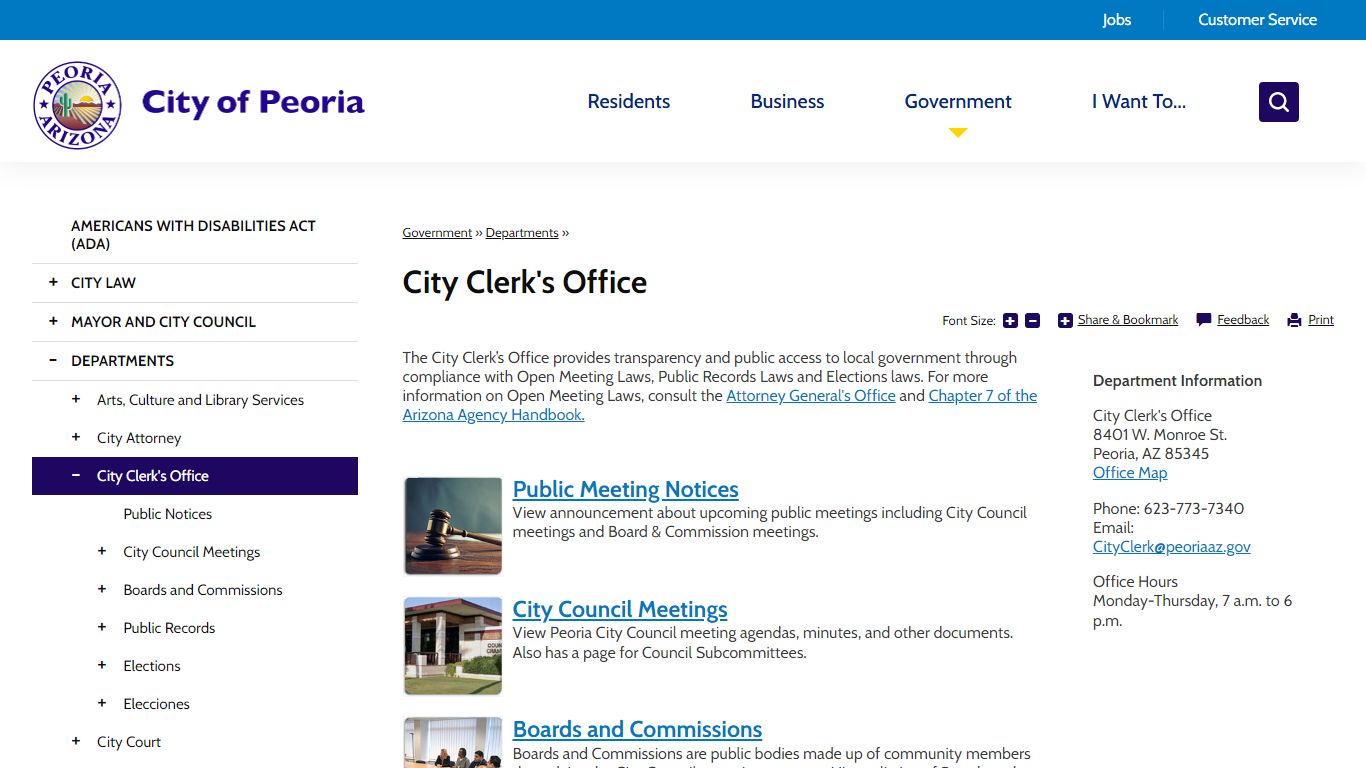Expand Public Records in sidebar
The image size is (1366, 768).
[102, 627]
